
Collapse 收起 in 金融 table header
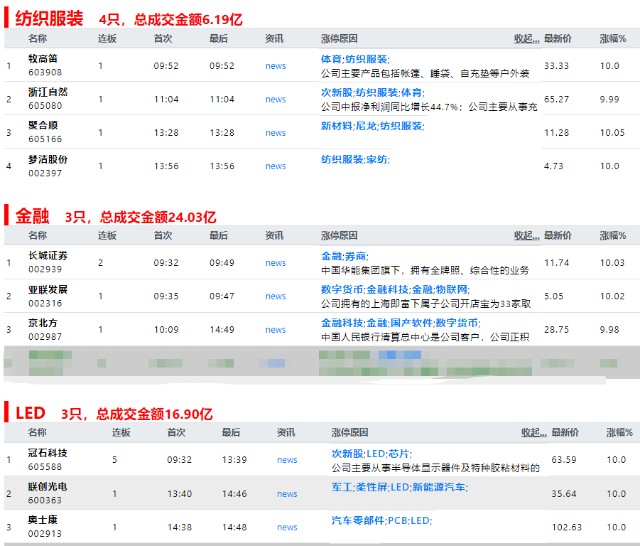pos(527,235)
